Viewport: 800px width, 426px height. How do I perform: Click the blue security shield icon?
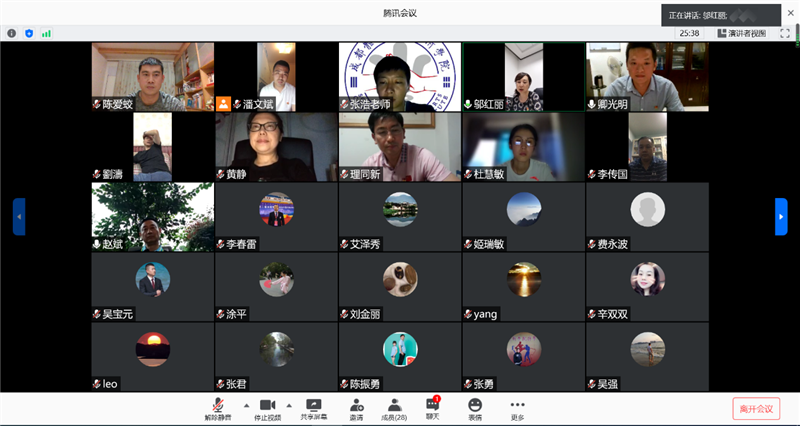click(x=29, y=33)
